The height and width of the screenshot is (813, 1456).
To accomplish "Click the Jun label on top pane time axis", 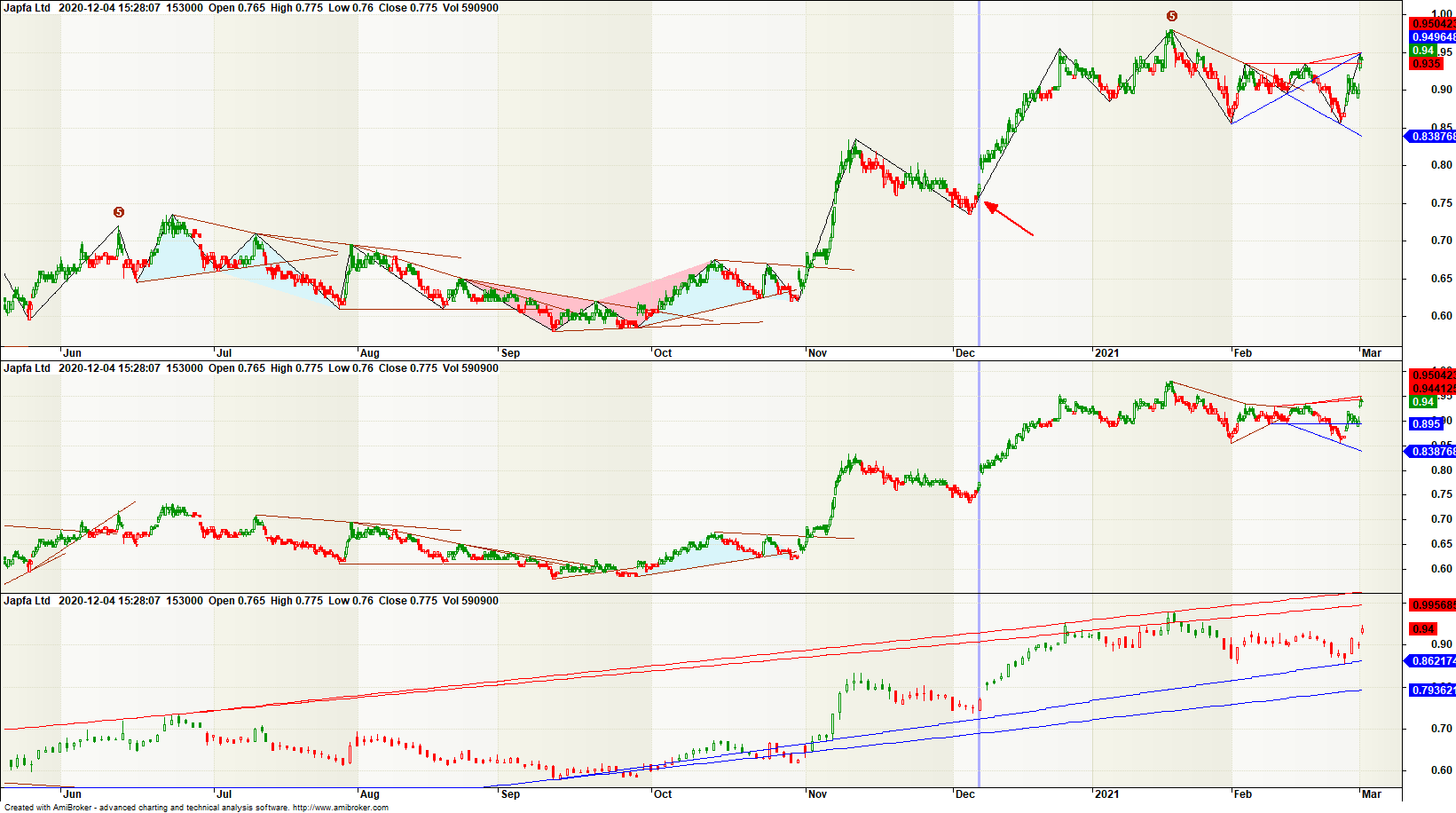I will pos(73,353).
